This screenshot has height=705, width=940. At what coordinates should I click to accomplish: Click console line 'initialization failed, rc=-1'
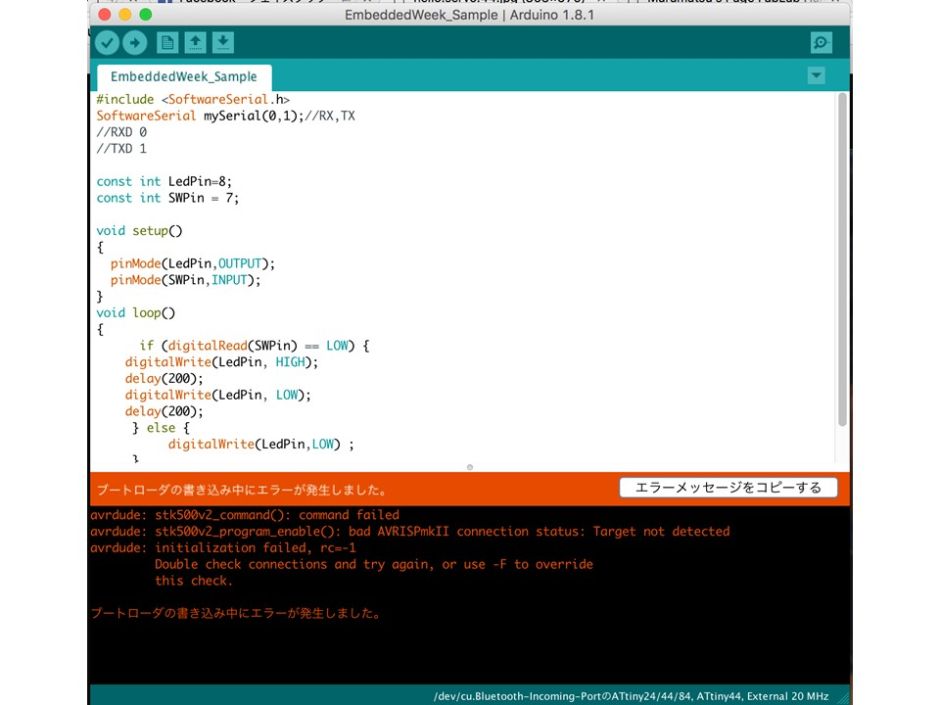coord(223,547)
